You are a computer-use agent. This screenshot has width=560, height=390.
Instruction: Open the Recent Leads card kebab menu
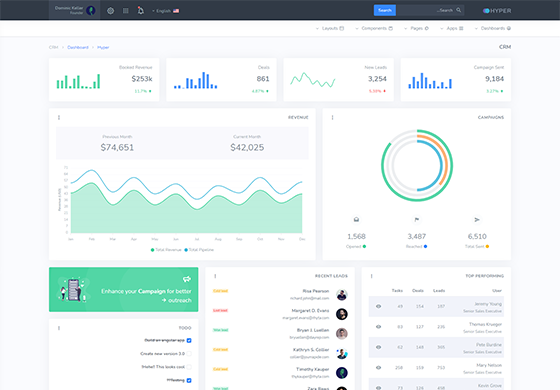[215, 276]
